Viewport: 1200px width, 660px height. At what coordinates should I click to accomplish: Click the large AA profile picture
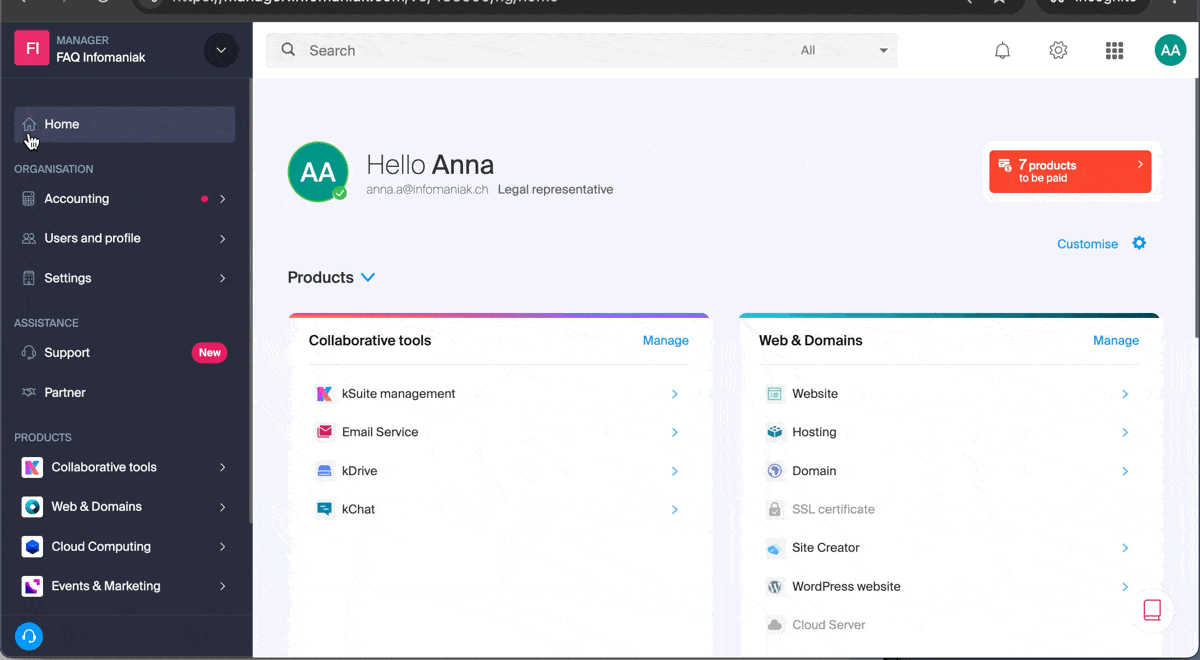(318, 172)
